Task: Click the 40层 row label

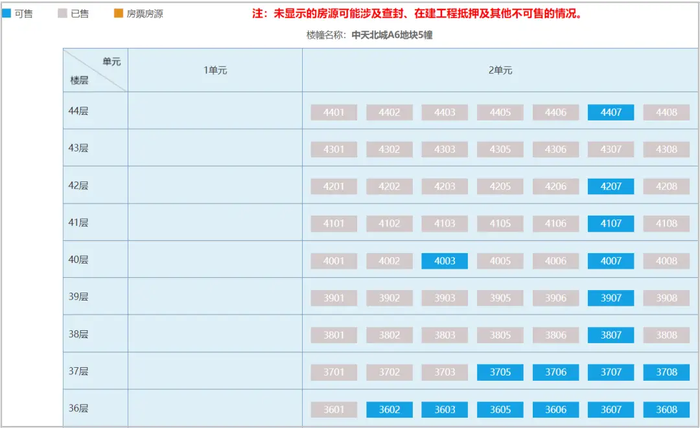Action: 78,259
